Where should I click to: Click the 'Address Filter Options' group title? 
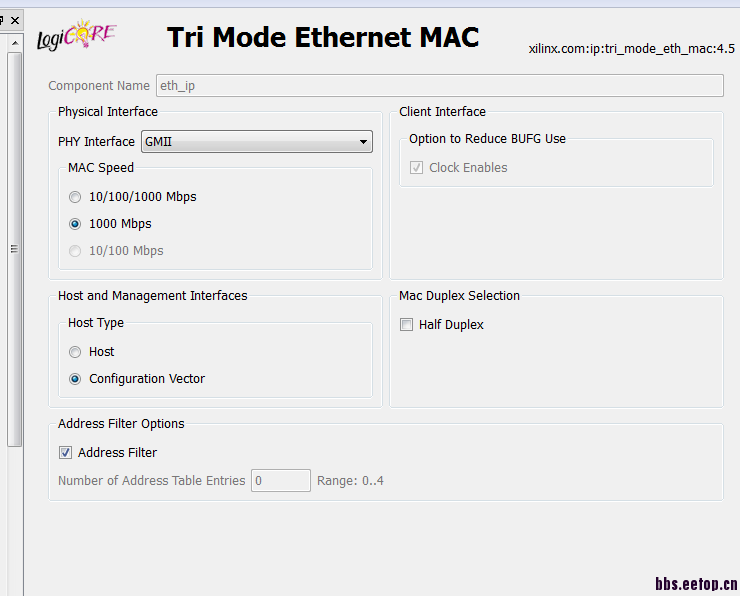[121, 424]
